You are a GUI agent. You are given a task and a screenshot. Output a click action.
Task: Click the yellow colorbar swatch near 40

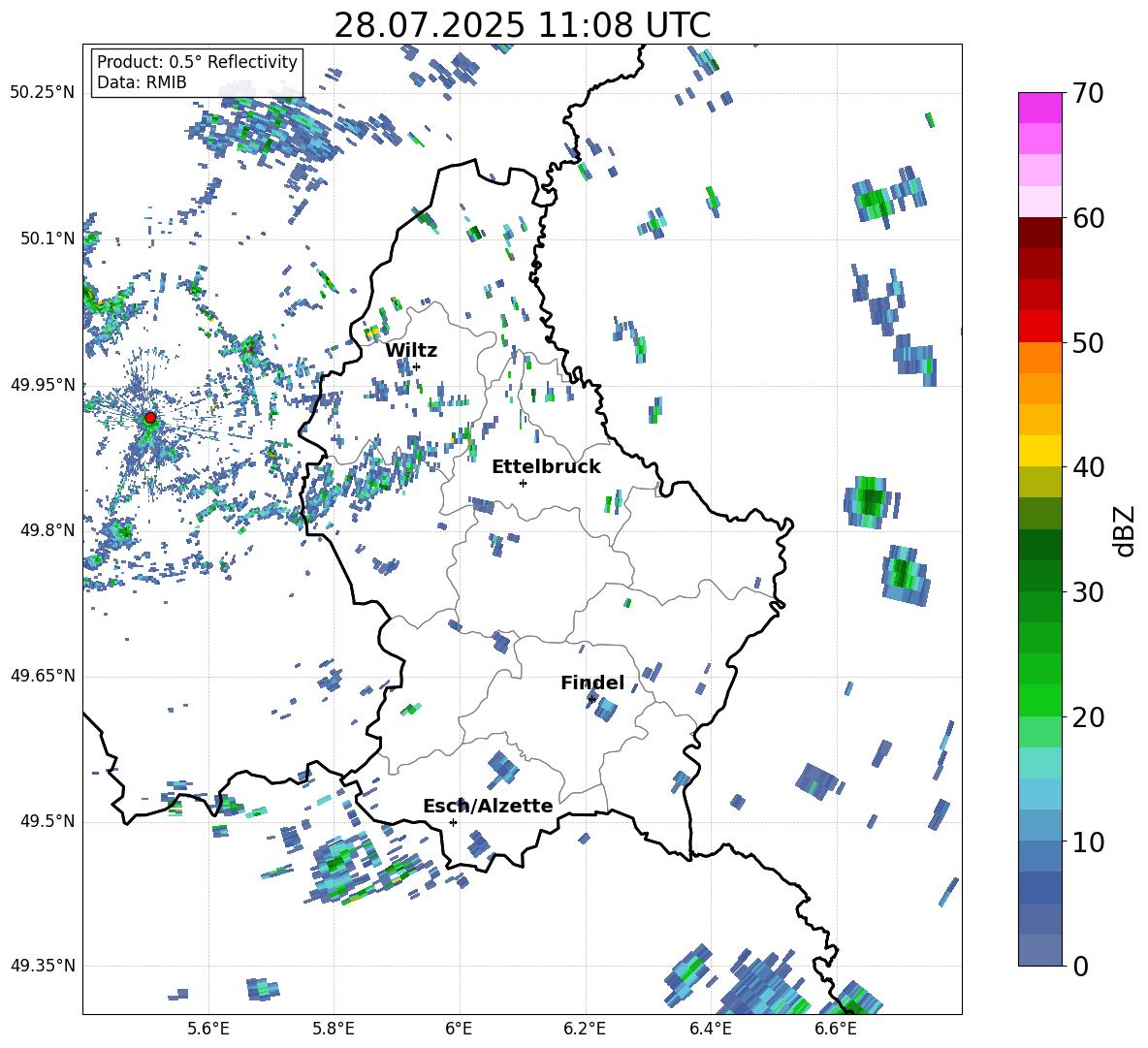(1040, 451)
